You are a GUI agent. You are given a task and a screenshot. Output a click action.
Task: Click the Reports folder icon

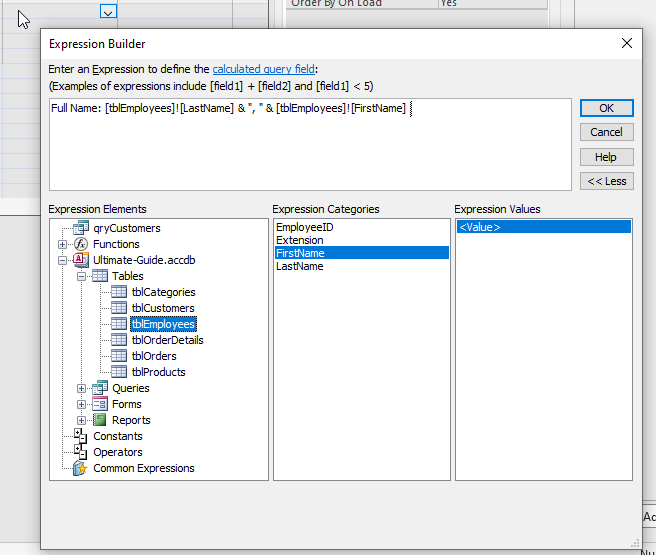(x=100, y=420)
